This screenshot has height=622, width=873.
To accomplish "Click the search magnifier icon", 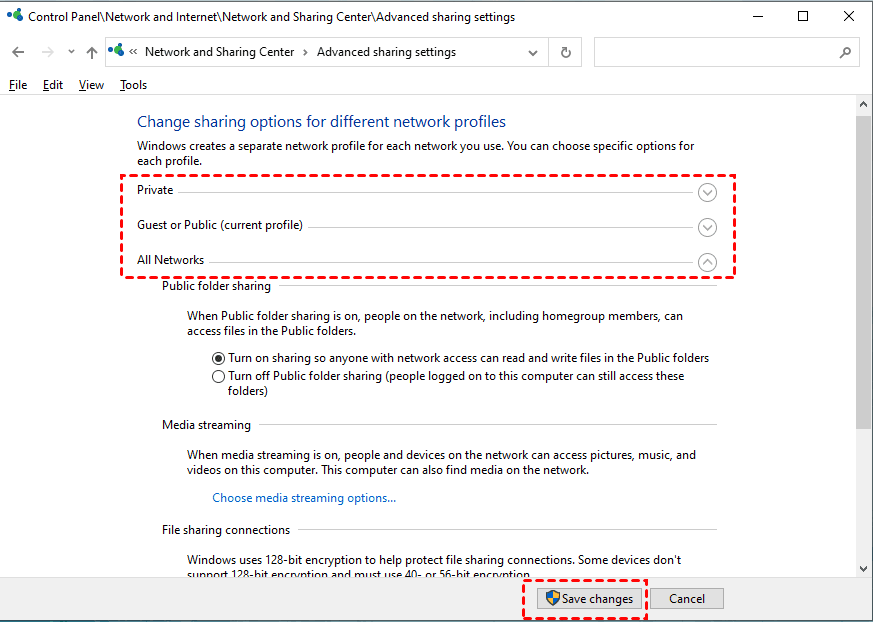I will point(845,52).
